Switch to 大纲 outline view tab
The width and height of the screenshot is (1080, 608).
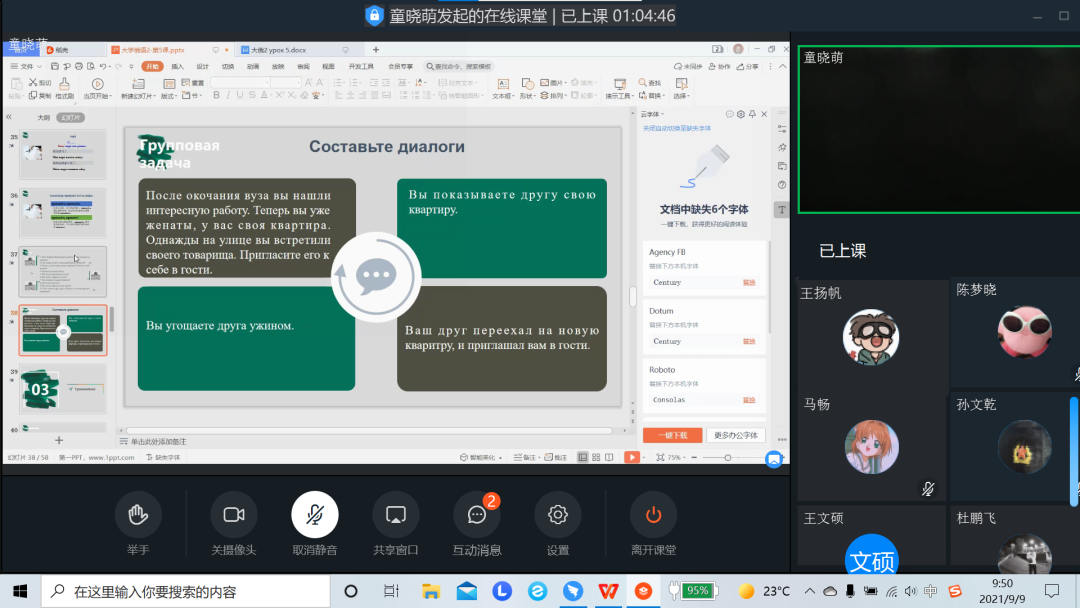tap(43, 118)
